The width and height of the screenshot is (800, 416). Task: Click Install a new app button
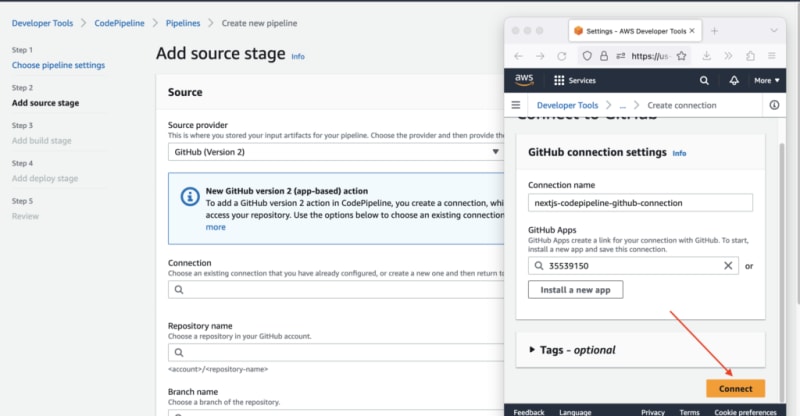click(x=575, y=289)
